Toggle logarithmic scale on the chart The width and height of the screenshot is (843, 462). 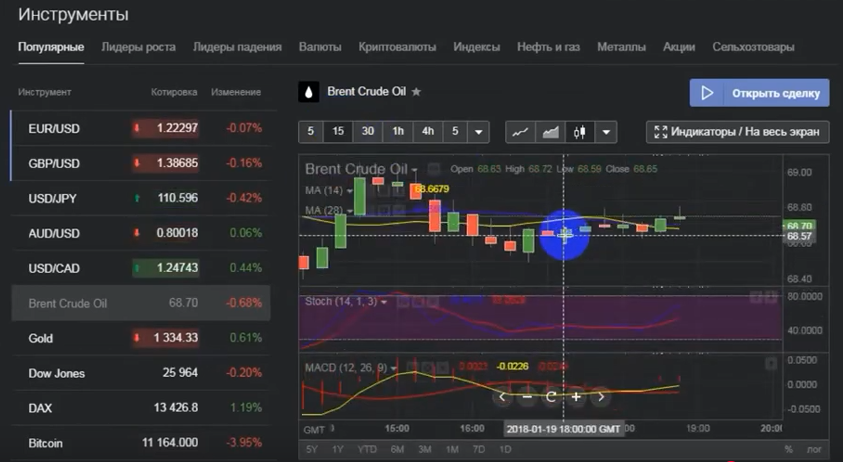pyautogui.click(x=815, y=449)
